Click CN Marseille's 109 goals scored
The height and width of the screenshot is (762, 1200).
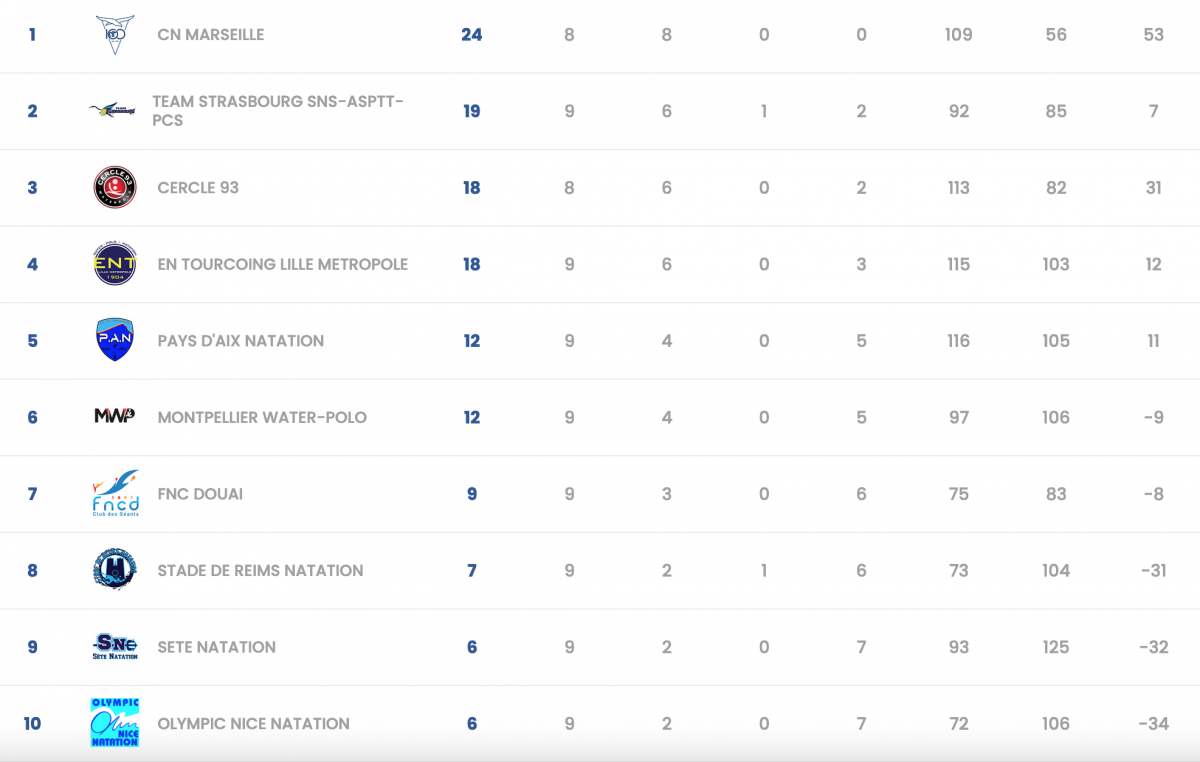click(x=958, y=35)
